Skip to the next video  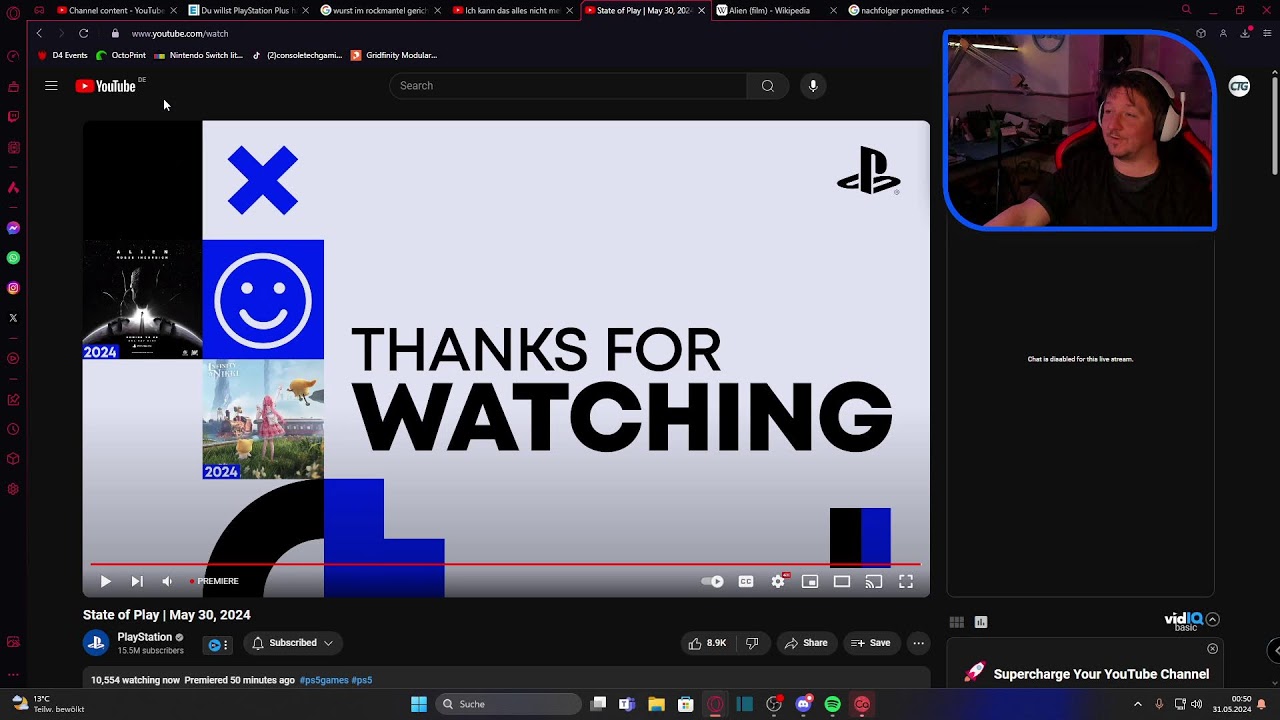click(x=137, y=581)
